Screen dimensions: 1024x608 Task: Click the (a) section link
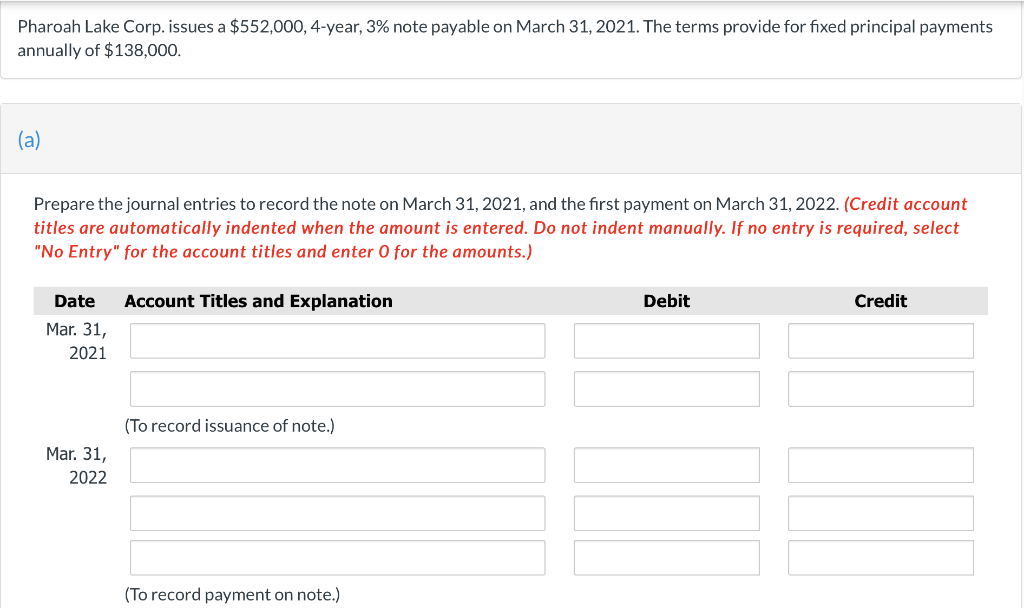point(30,140)
